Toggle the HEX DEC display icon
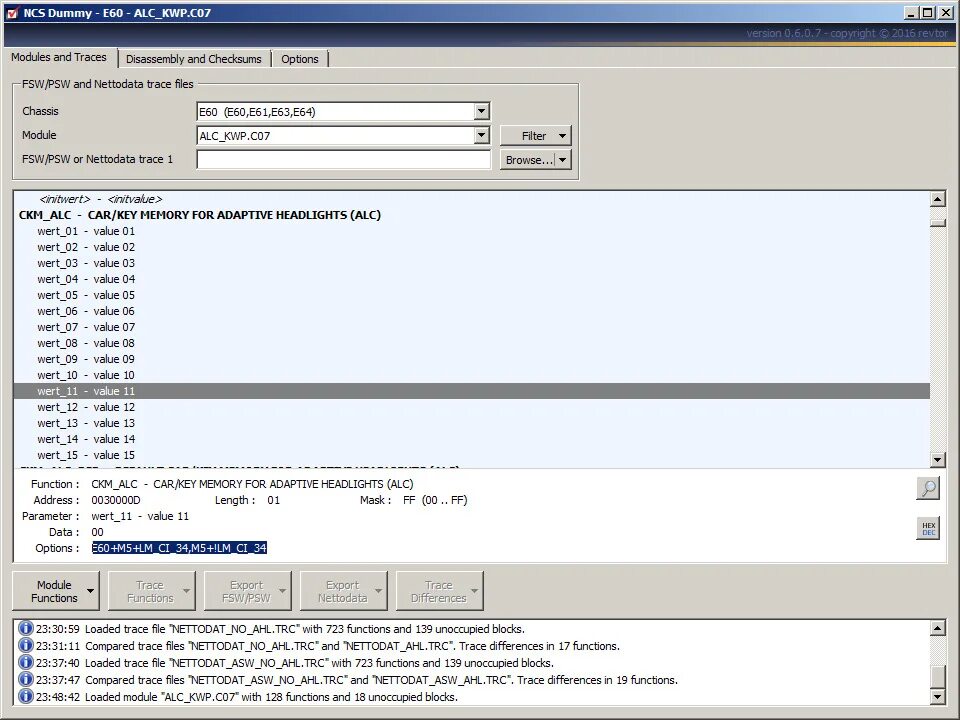 (928, 528)
